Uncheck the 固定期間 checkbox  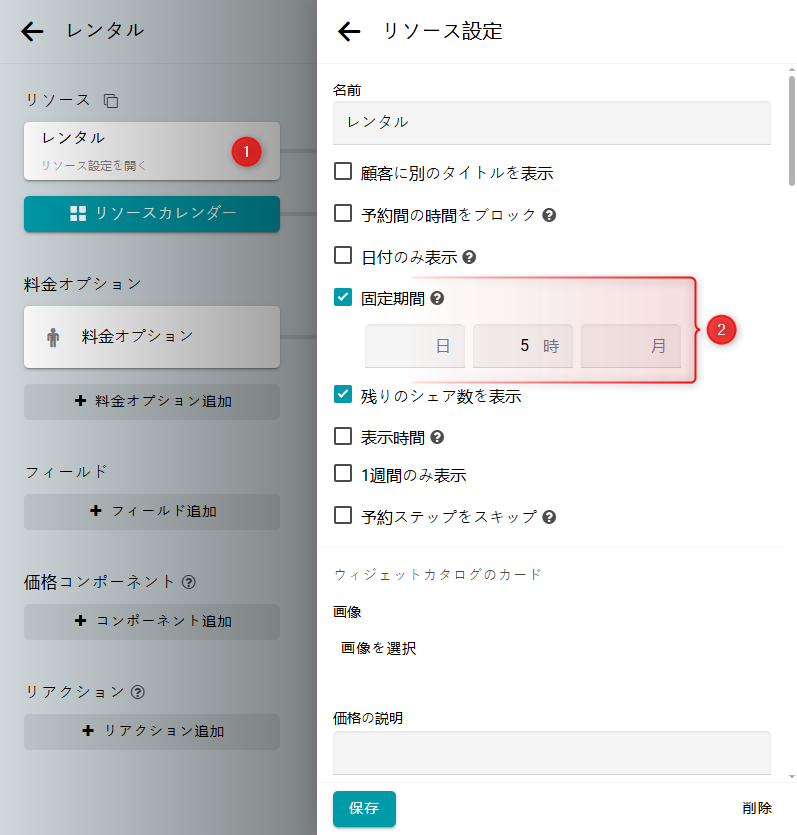tap(343, 297)
